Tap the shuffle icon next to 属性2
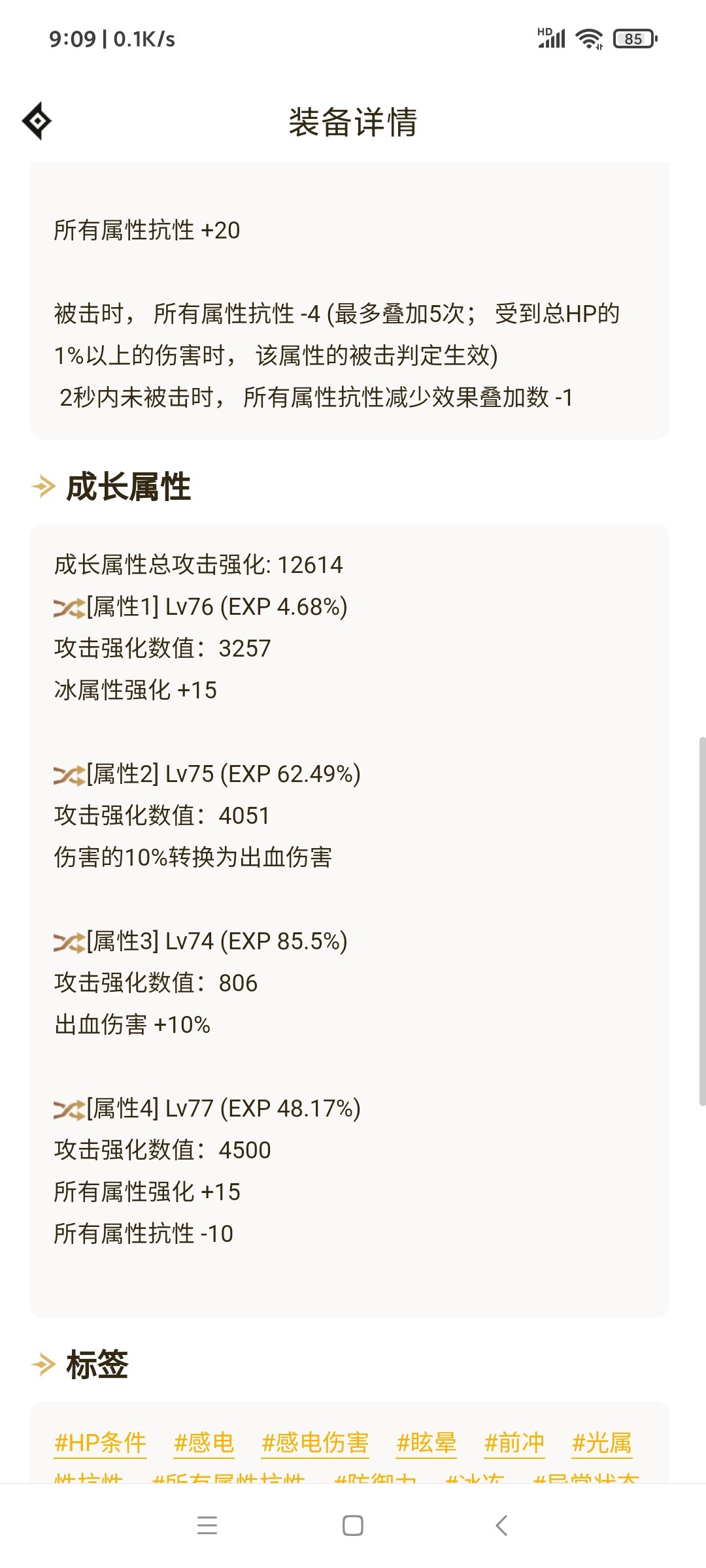Screen dimensions: 706x1568 [69, 776]
